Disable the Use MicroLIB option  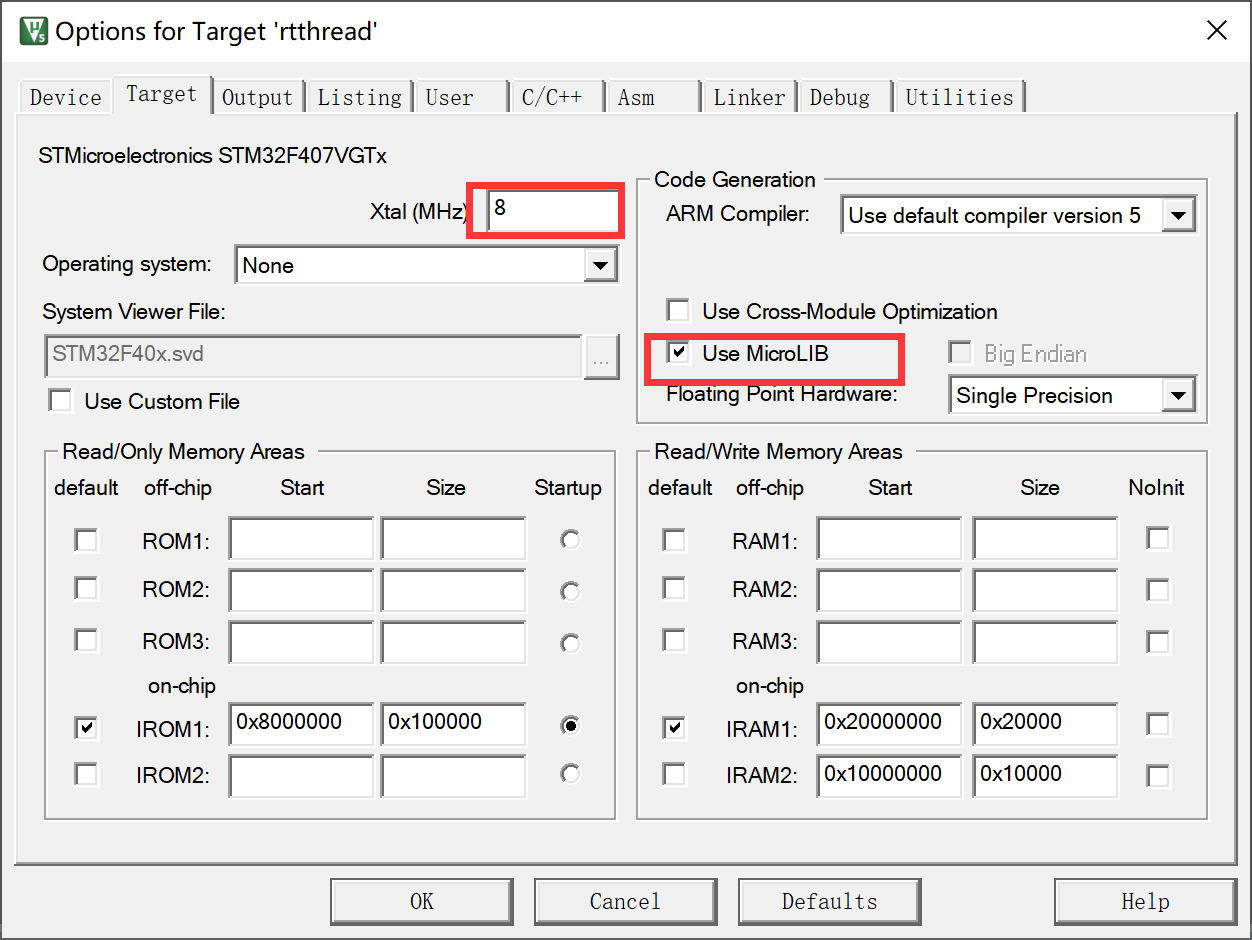(678, 353)
